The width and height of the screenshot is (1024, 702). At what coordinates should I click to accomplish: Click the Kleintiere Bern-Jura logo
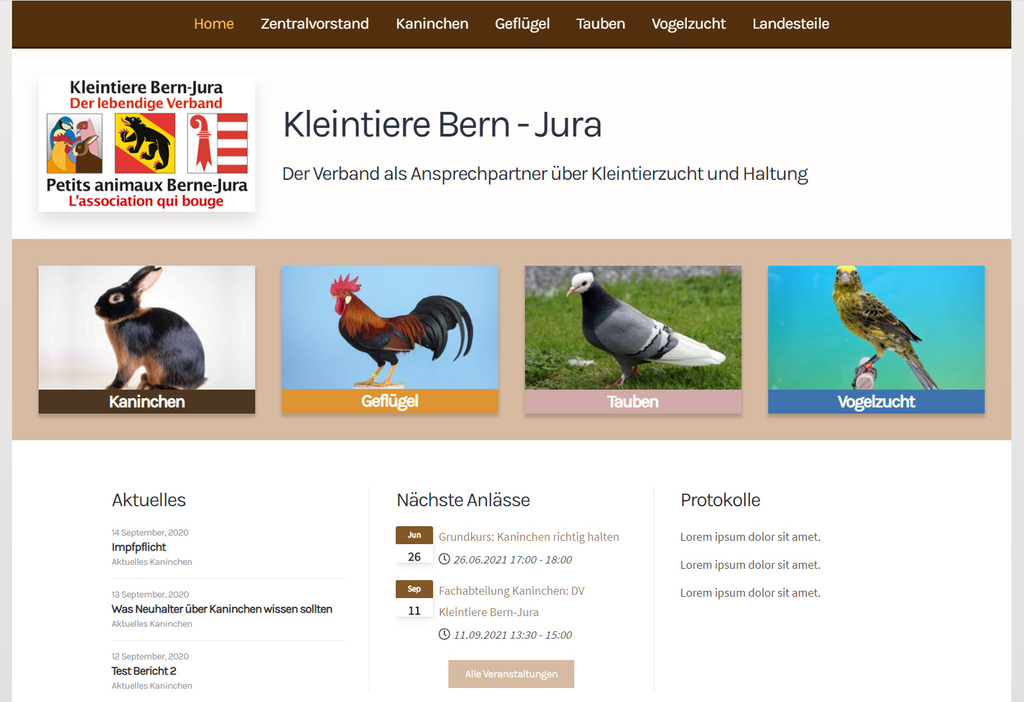coord(146,143)
